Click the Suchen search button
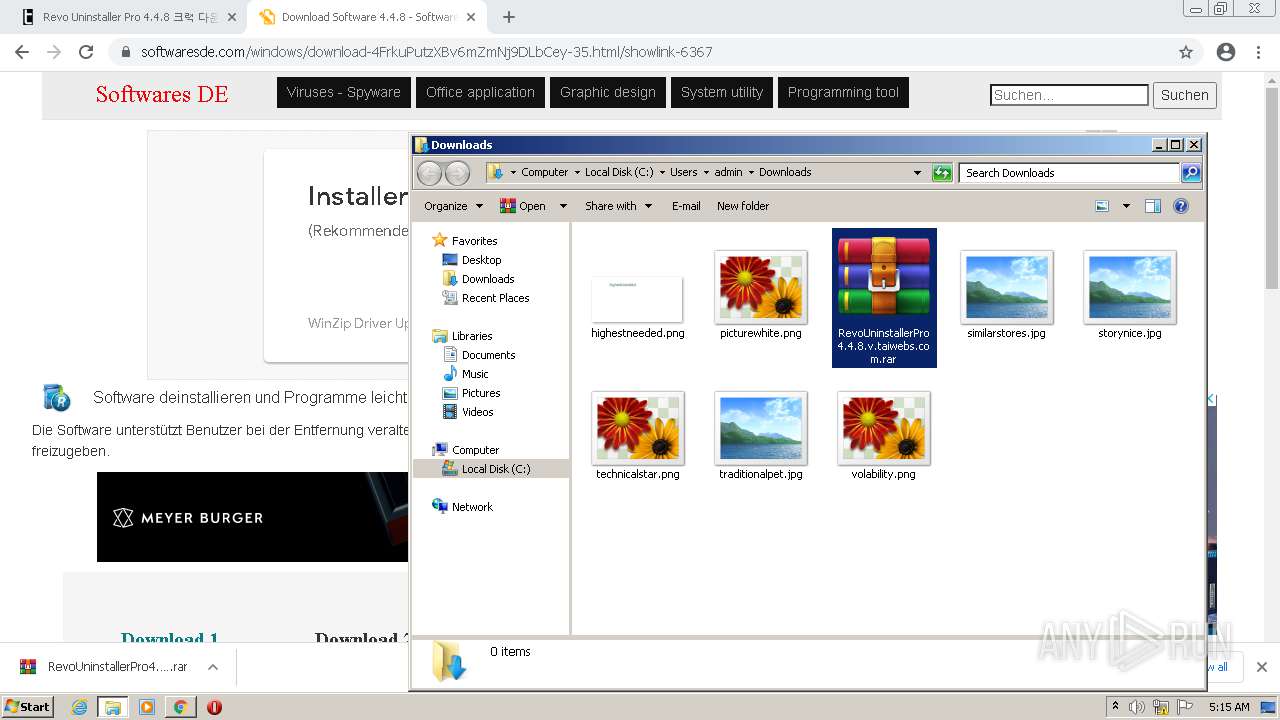1280x720 pixels. (x=1185, y=95)
